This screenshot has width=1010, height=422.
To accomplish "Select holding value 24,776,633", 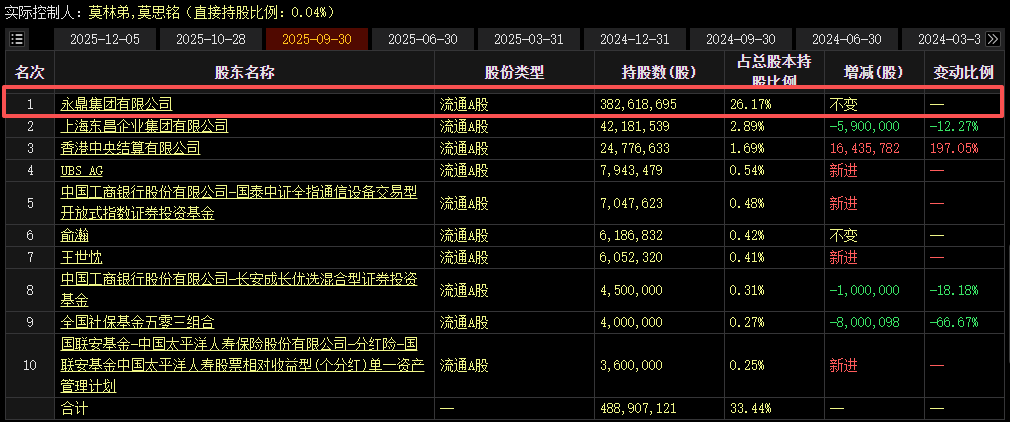I will (x=636, y=148).
